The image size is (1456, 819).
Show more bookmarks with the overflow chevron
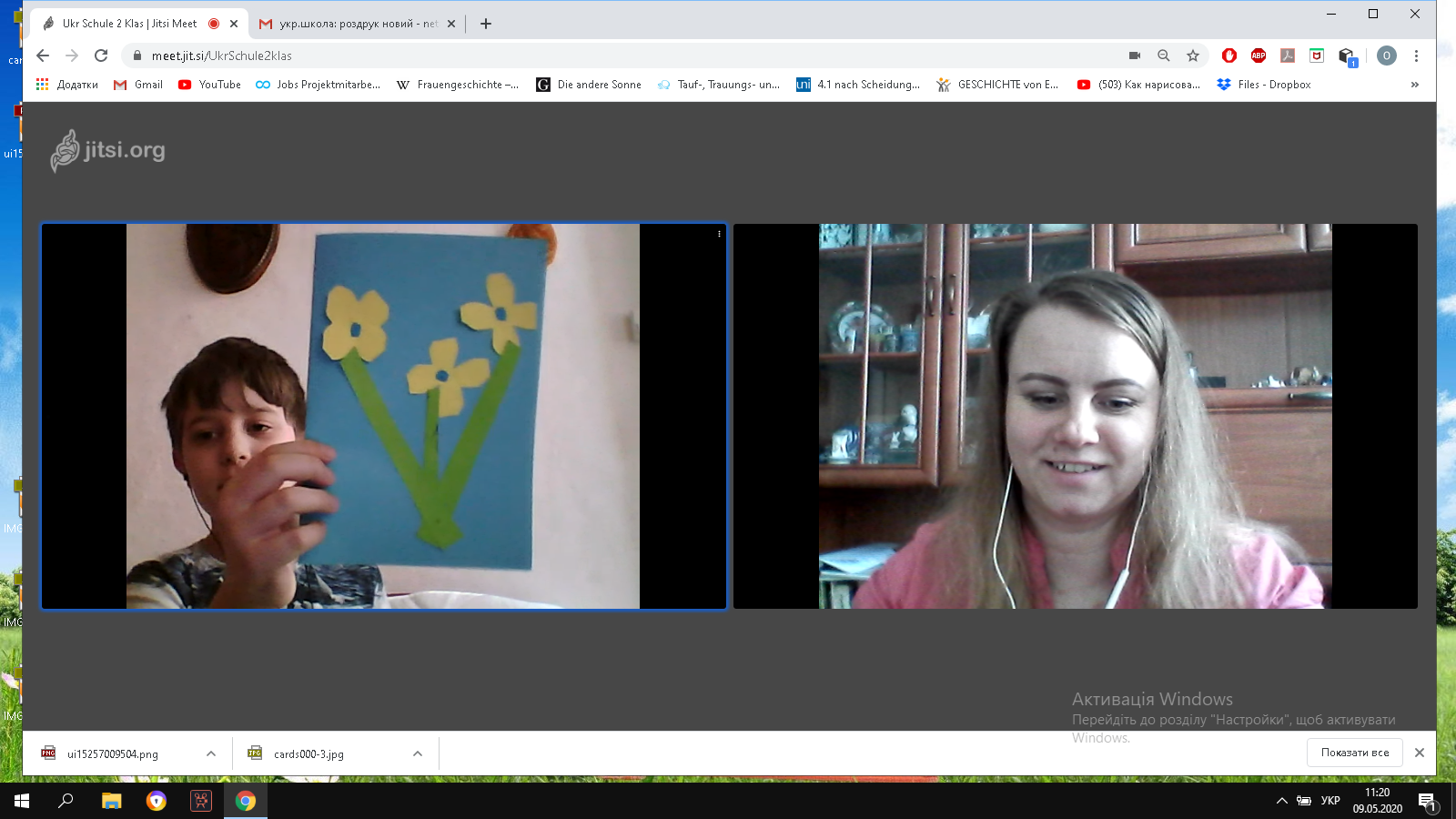(x=1414, y=85)
